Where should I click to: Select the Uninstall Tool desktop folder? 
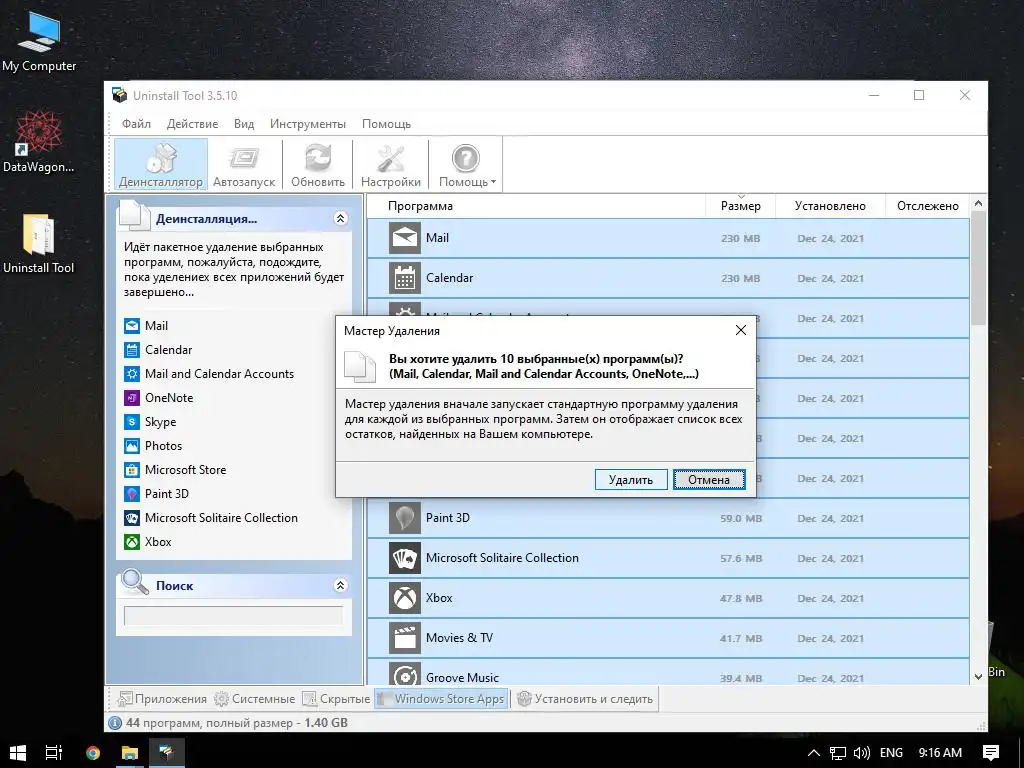(x=39, y=244)
